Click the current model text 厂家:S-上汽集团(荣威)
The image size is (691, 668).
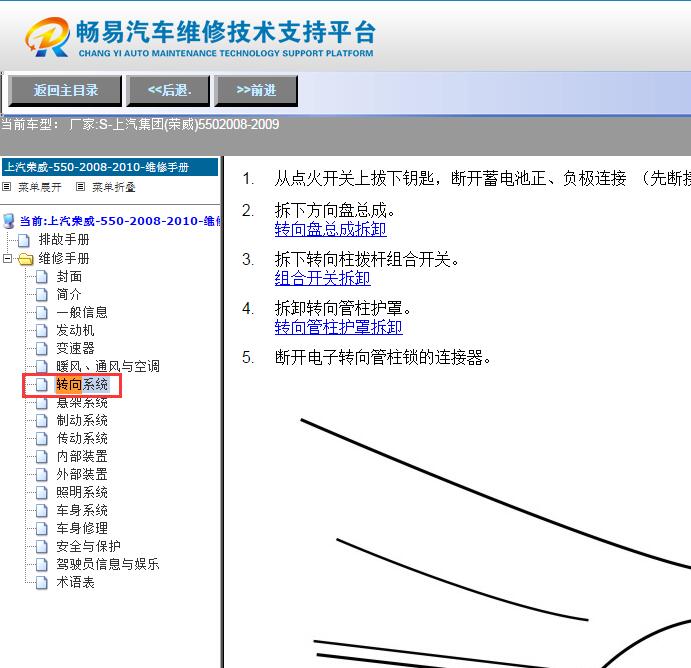pyautogui.click(x=174, y=125)
